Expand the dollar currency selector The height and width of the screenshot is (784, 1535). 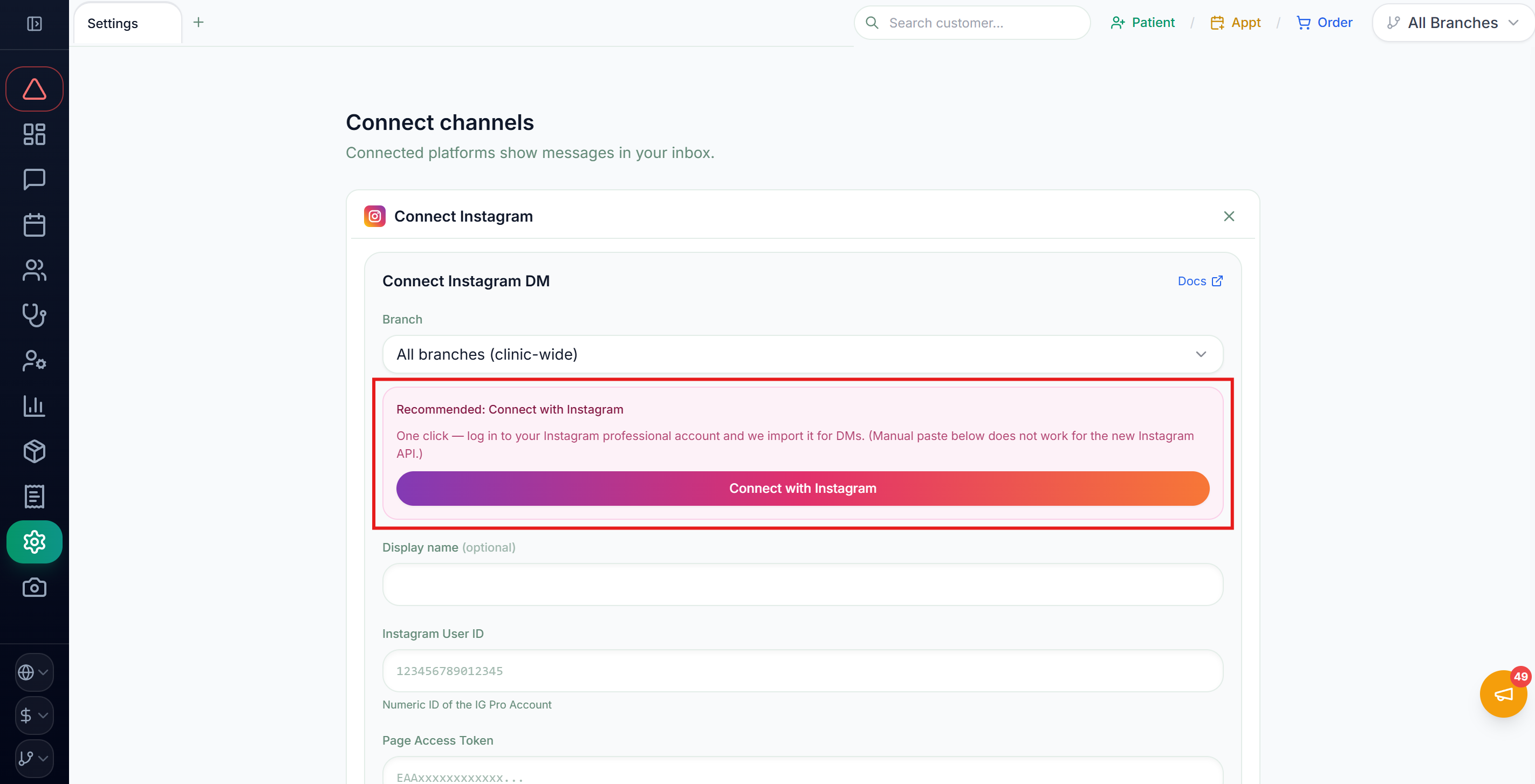pos(34,715)
